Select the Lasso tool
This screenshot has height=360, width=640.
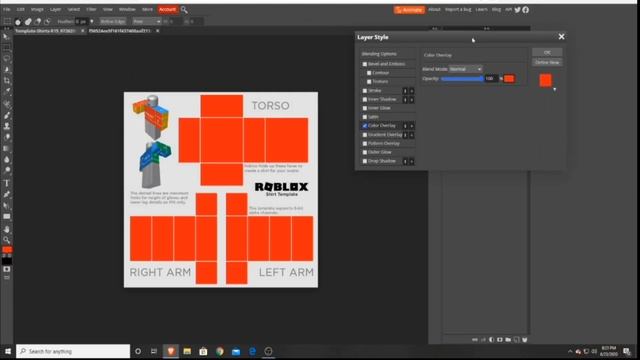pos(7,58)
